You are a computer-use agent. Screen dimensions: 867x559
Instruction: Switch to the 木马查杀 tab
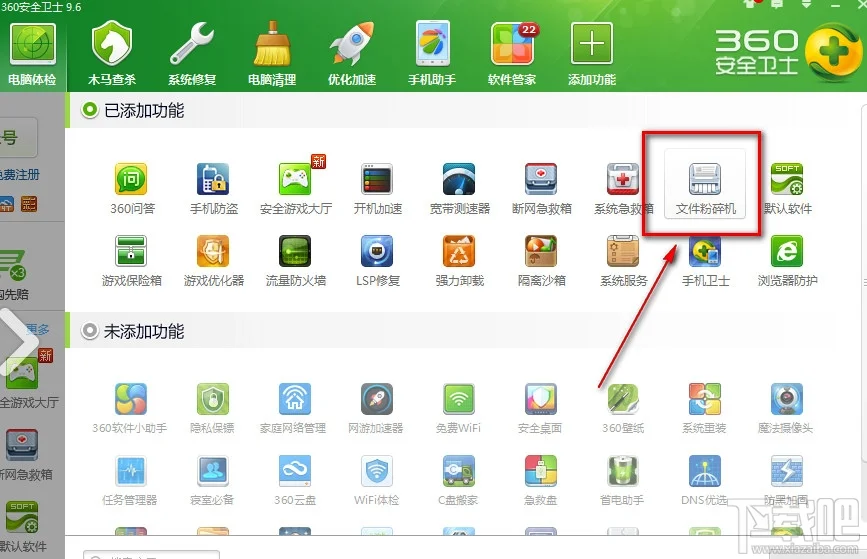pyautogui.click(x=112, y=51)
